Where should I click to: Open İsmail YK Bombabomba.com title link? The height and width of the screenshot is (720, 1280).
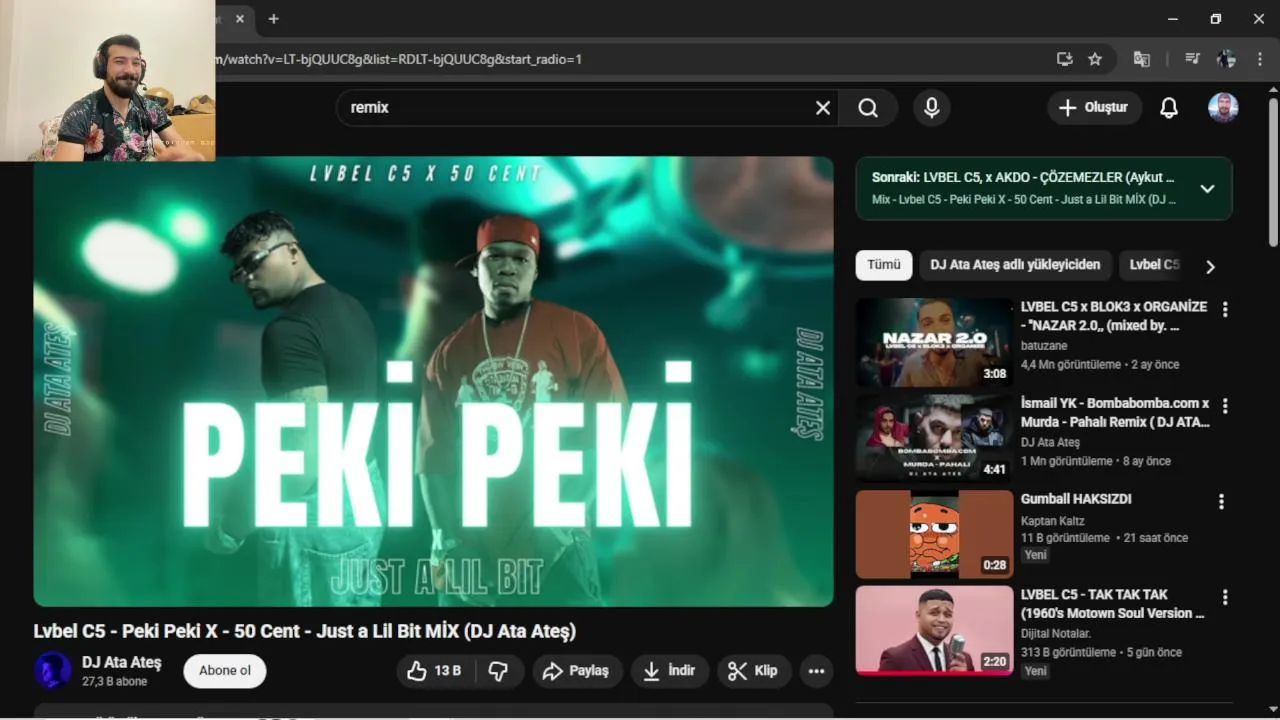point(1115,412)
